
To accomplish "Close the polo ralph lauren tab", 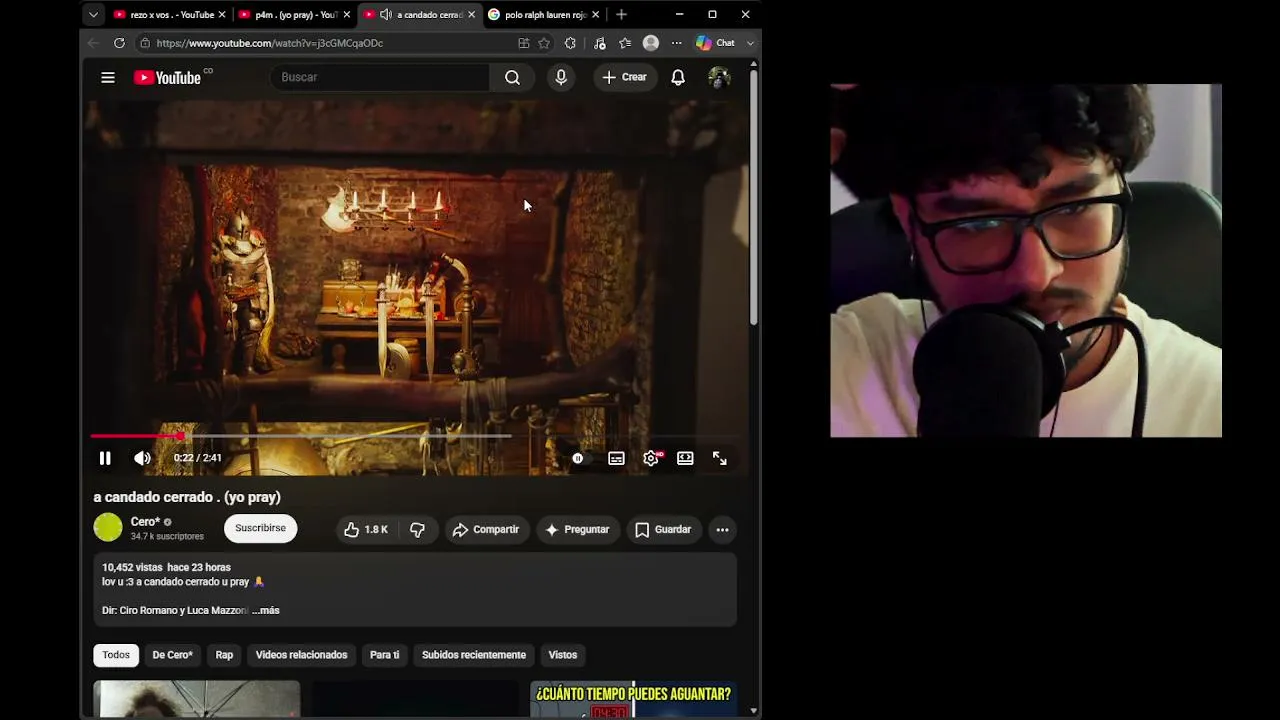I will 596,15.
